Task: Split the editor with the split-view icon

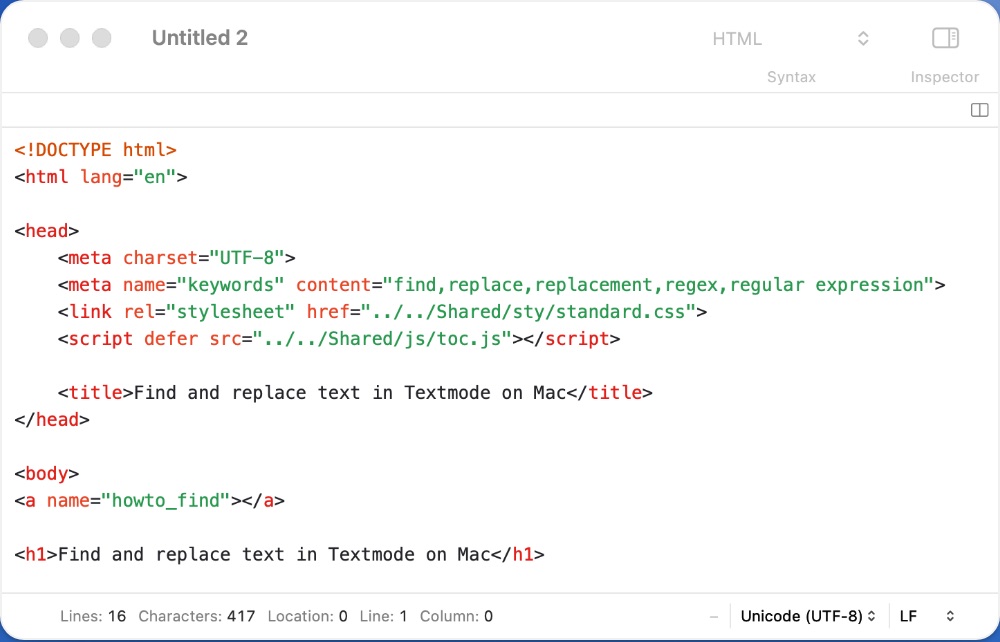Action: (980, 110)
